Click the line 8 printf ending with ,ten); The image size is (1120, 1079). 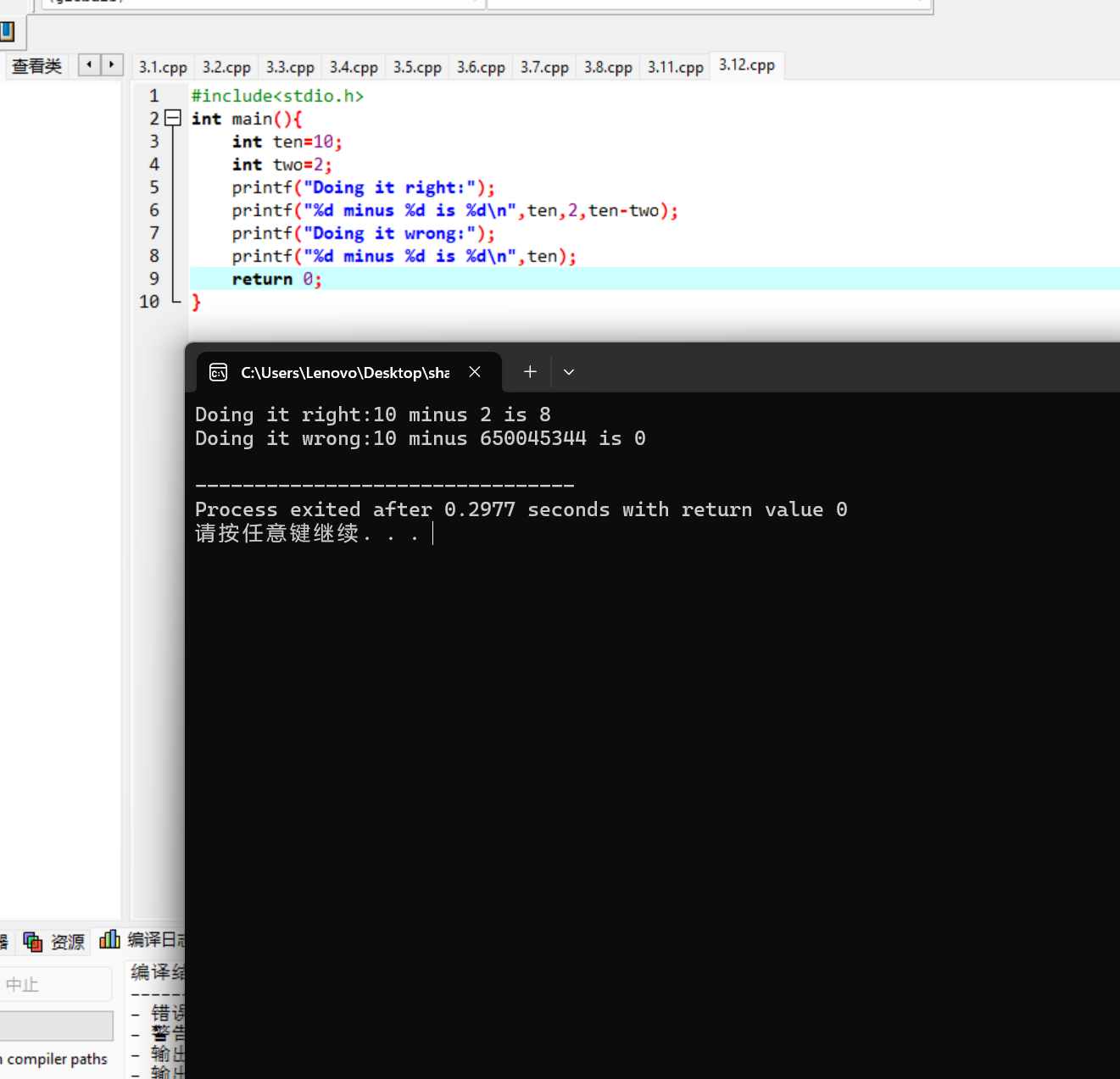(404, 256)
